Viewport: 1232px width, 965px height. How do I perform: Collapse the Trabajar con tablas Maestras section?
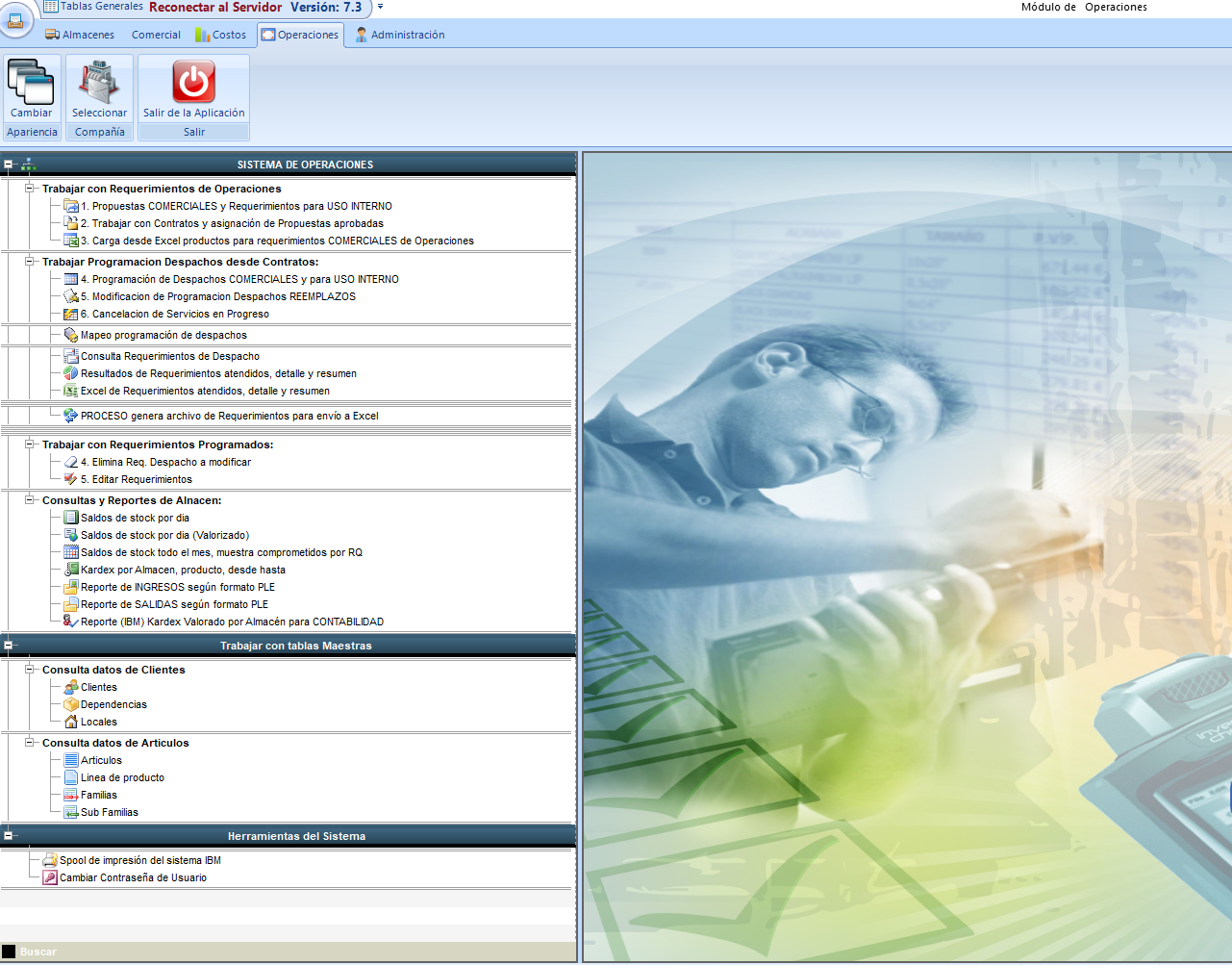point(9,646)
